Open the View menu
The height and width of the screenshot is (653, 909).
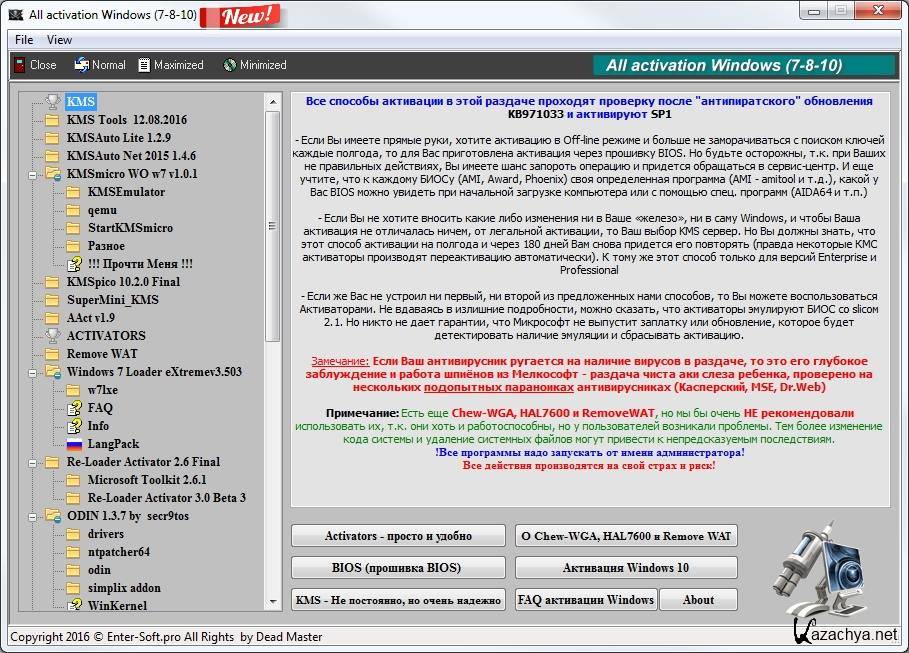click(x=60, y=40)
